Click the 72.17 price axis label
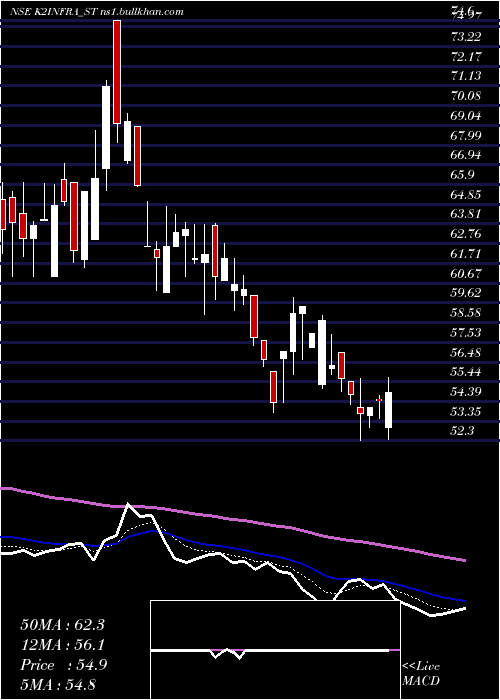 click(467, 57)
